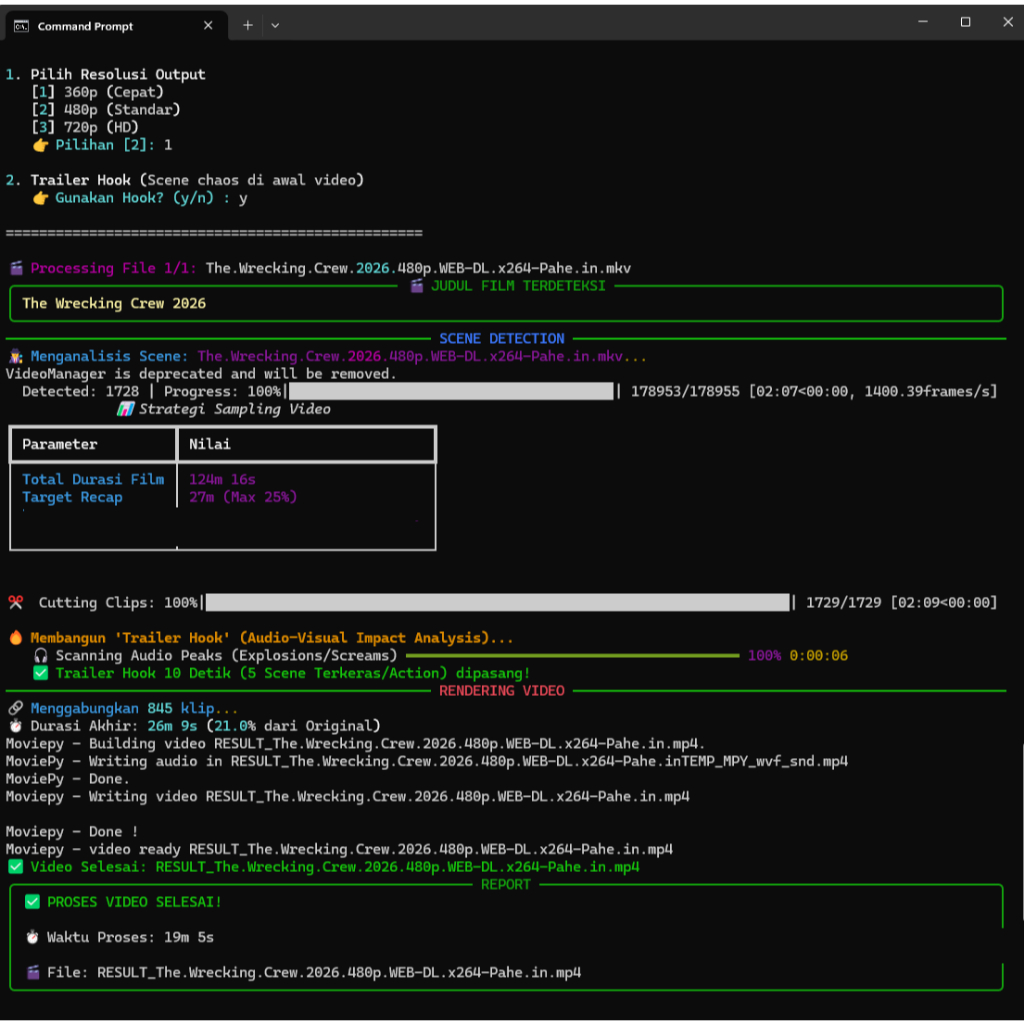Image resolution: width=1024 pixels, height=1024 pixels.
Task: Click the Cutting Clips progress bar
Action: 497,602
